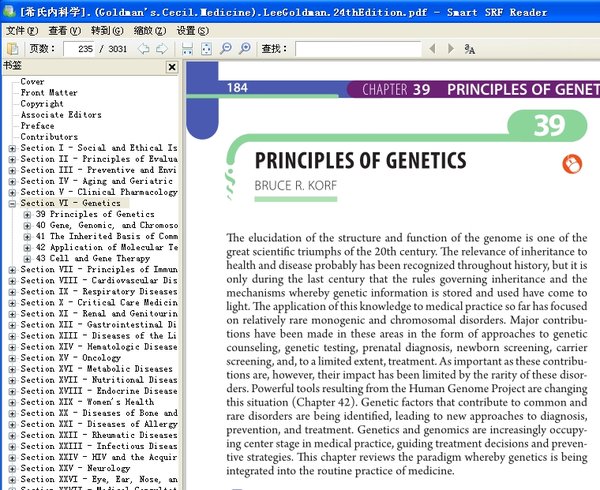Collapse the Section VI - Genetics node

click(12, 203)
